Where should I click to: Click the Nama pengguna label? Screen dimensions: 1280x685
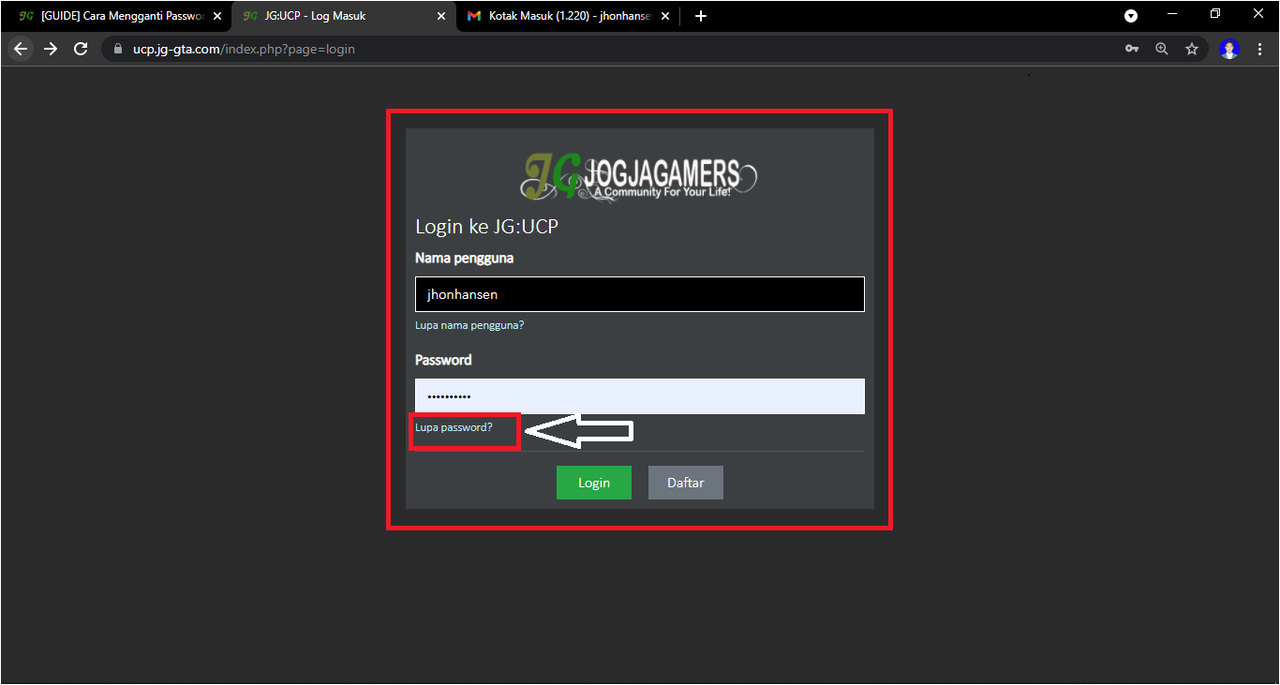coord(465,258)
